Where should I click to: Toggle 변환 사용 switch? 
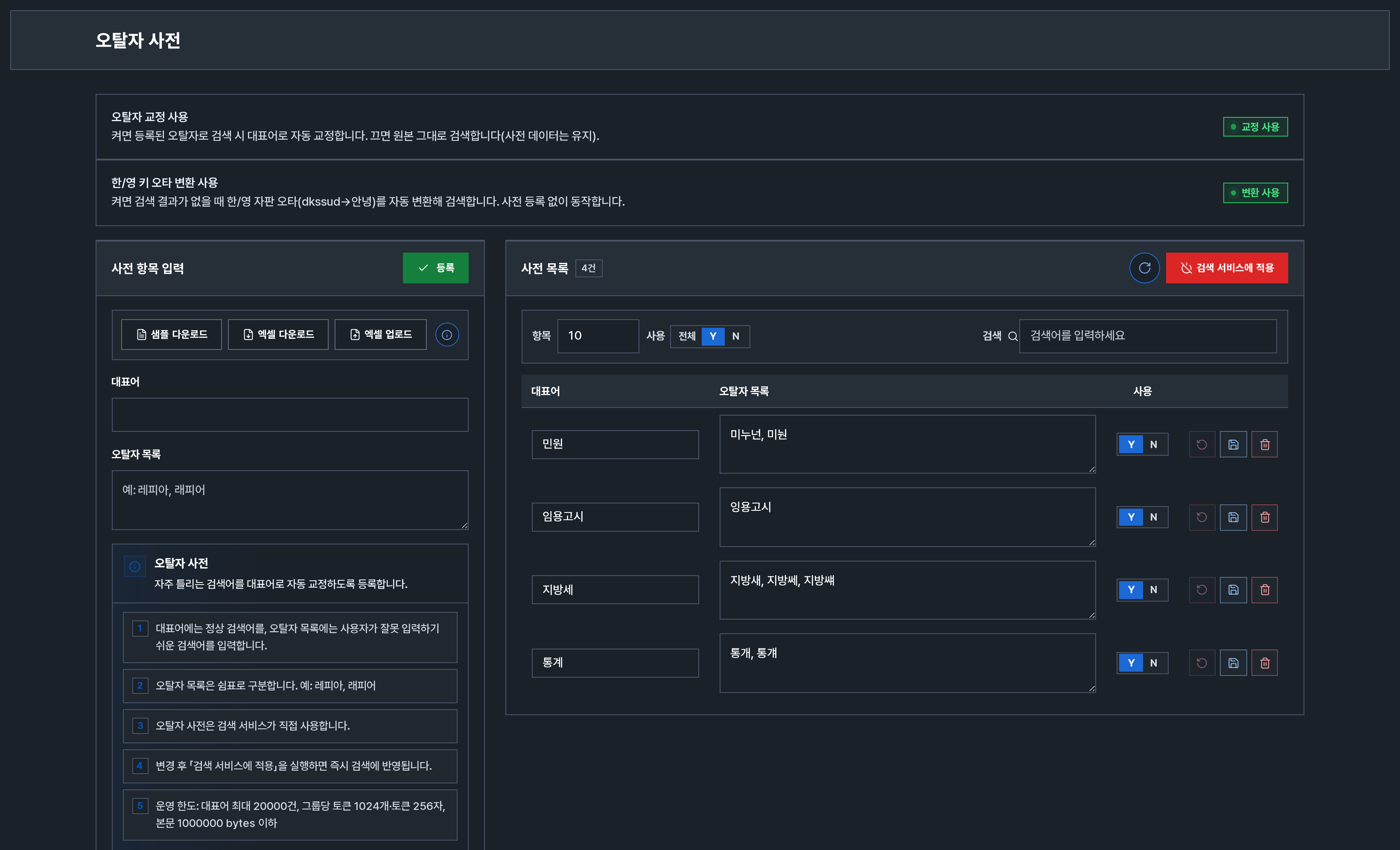click(x=1255, y=192)
